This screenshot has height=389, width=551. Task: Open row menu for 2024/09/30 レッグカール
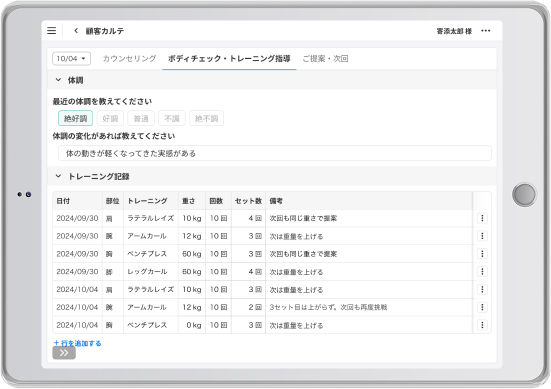[482, 272]
